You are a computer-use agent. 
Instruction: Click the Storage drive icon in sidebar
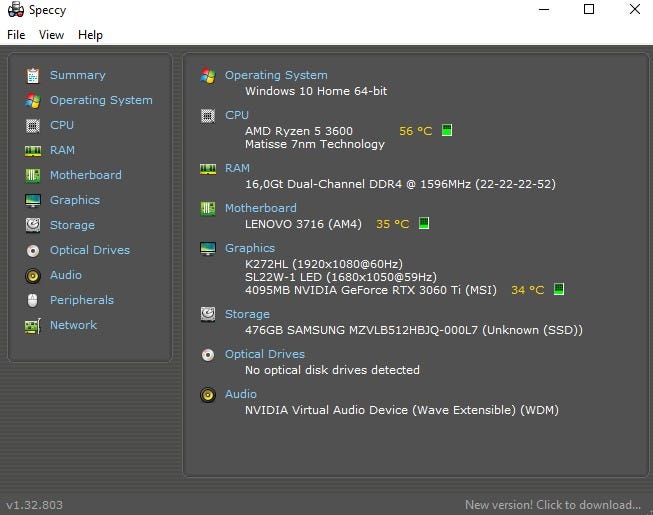pos(33,225)
